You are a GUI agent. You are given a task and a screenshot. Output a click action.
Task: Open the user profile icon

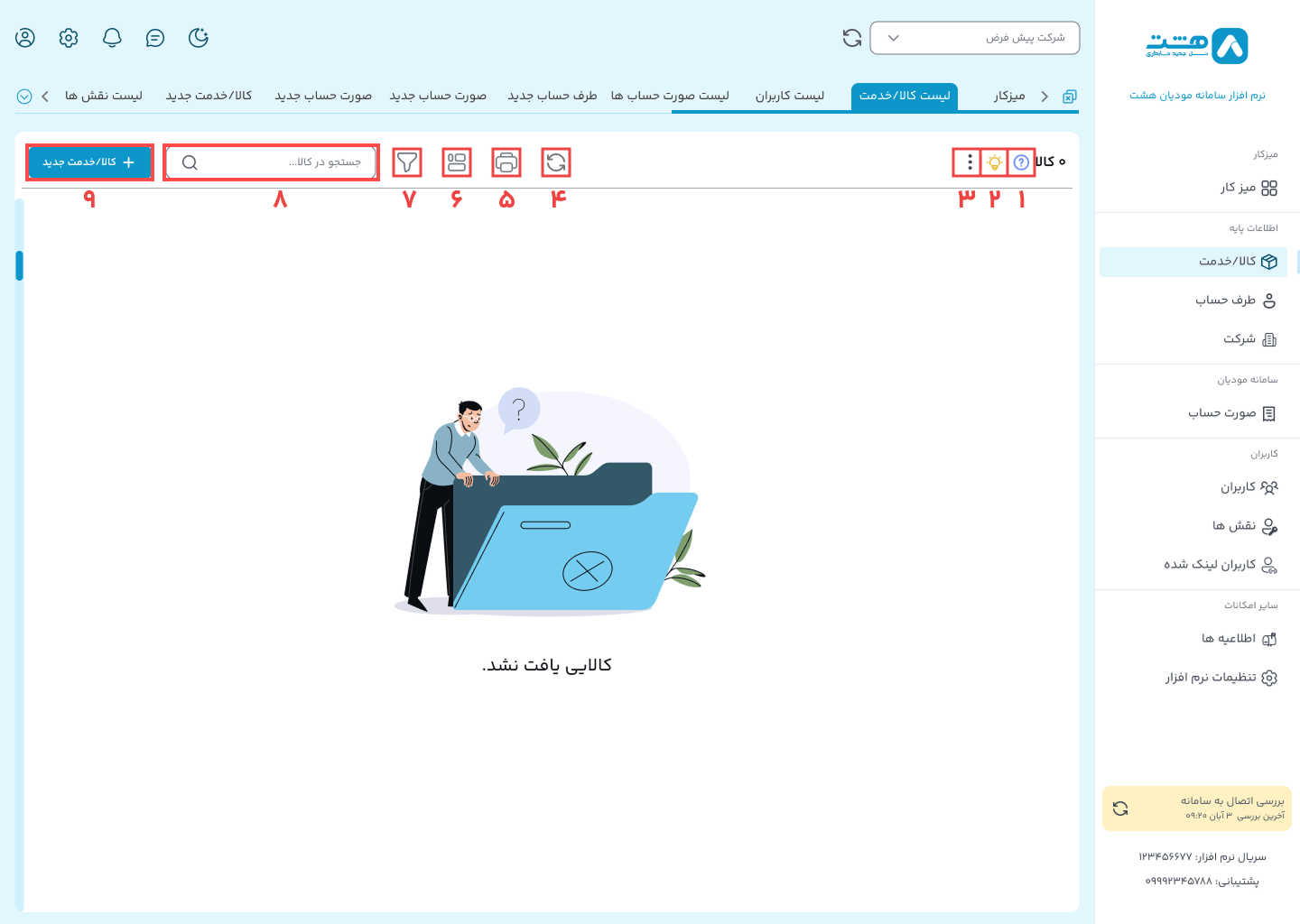tap(24, 38)
